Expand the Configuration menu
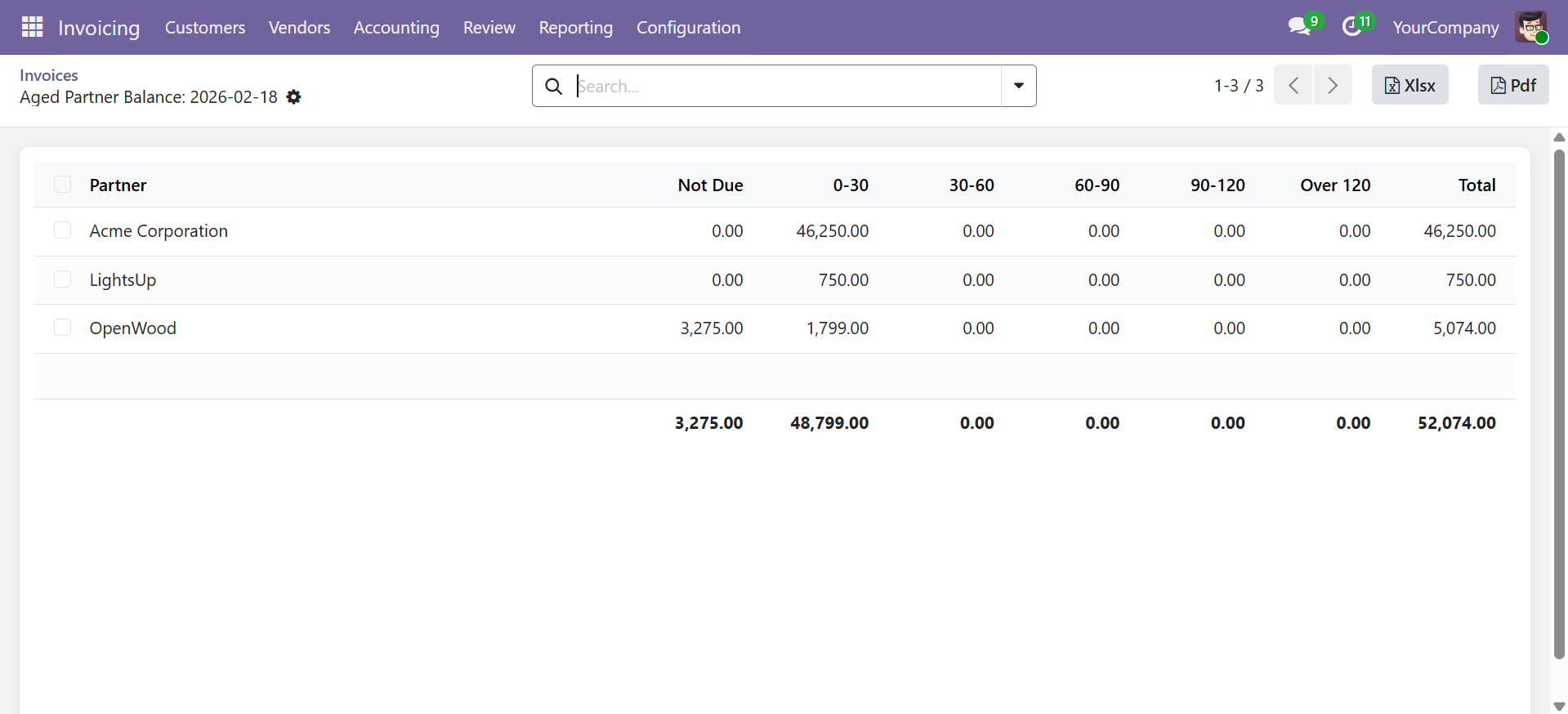 [688, 27]
